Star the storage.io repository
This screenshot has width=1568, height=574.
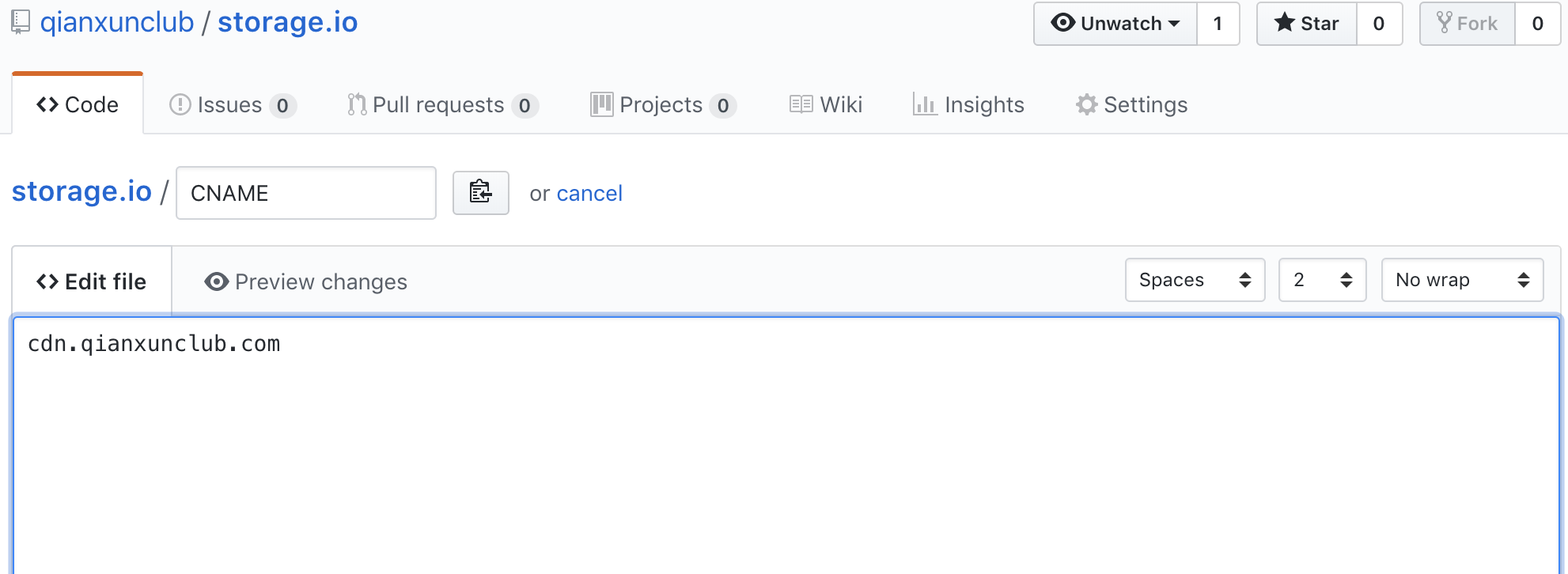click(1307, 24)
